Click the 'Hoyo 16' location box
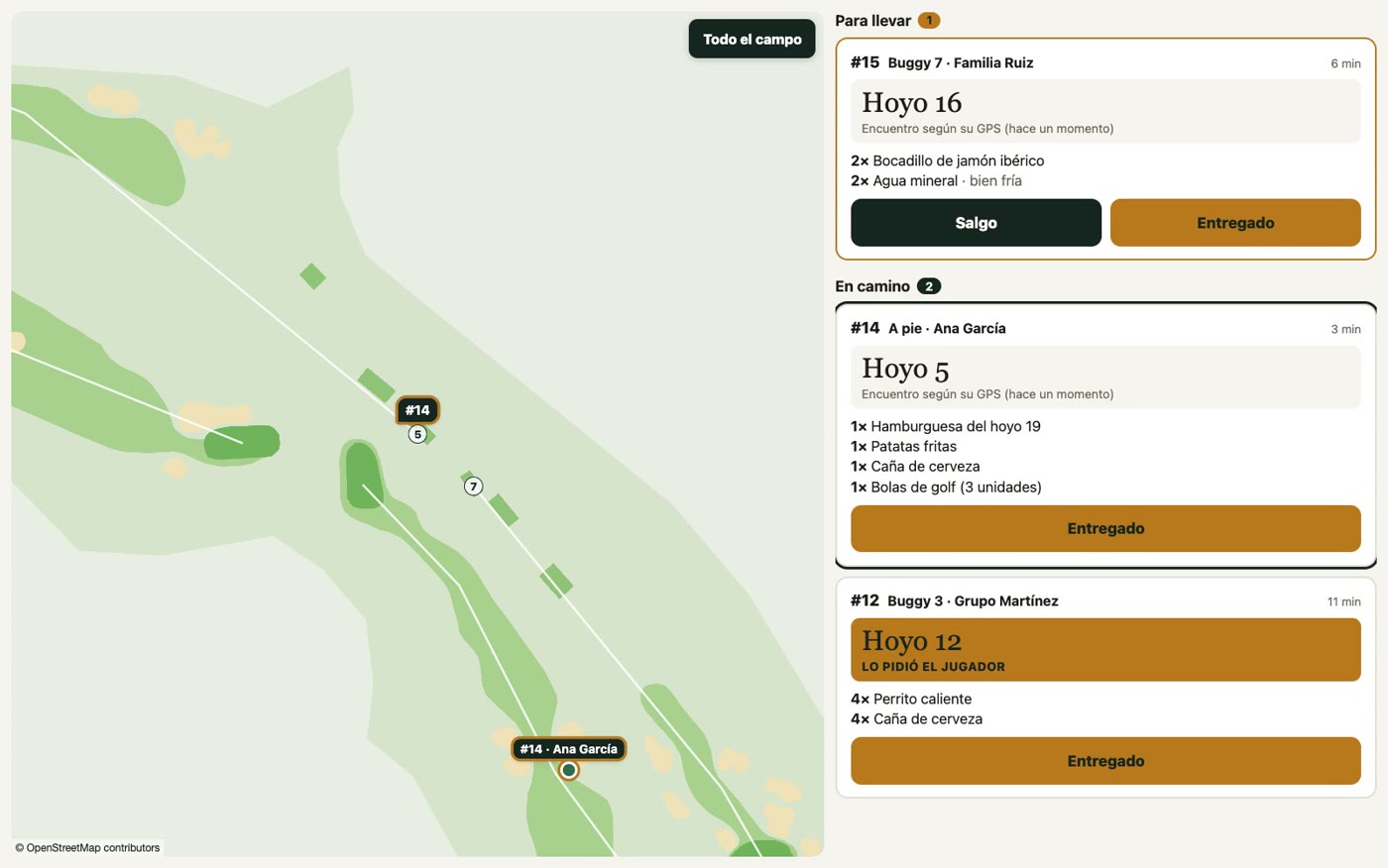Viewport: 1388px width, 868px height. [x=1105, y=111]
